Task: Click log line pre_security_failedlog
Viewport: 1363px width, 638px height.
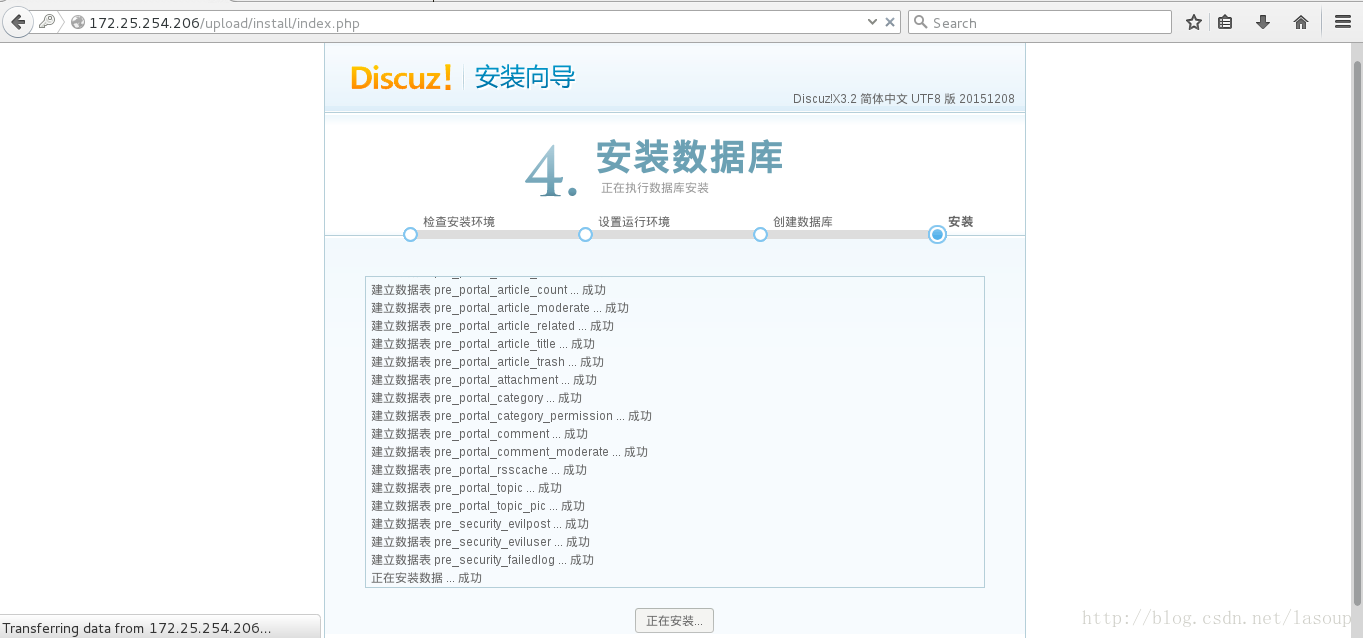Action: [482, 560]
